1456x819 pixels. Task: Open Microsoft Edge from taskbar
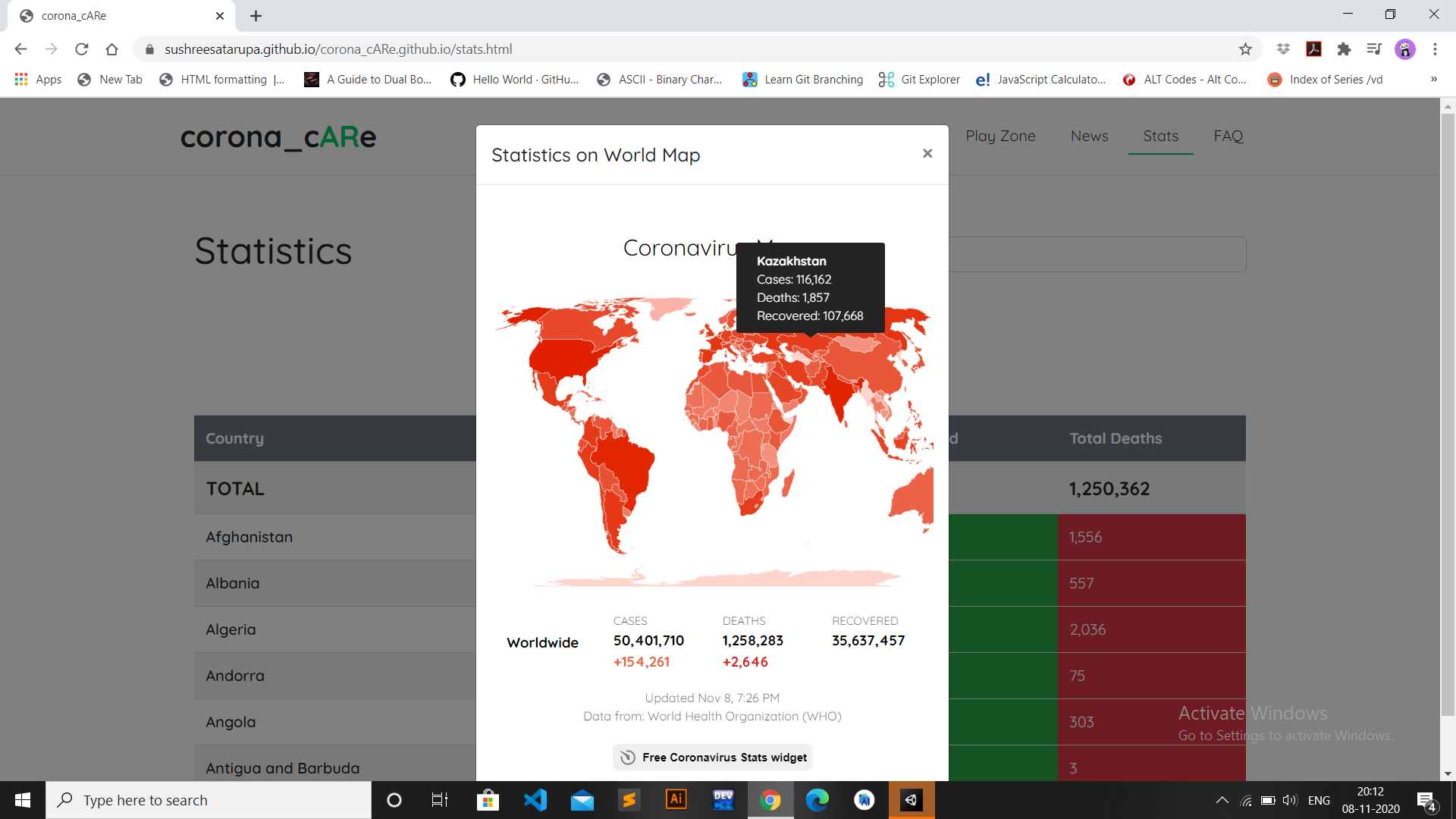click(817, 800)
